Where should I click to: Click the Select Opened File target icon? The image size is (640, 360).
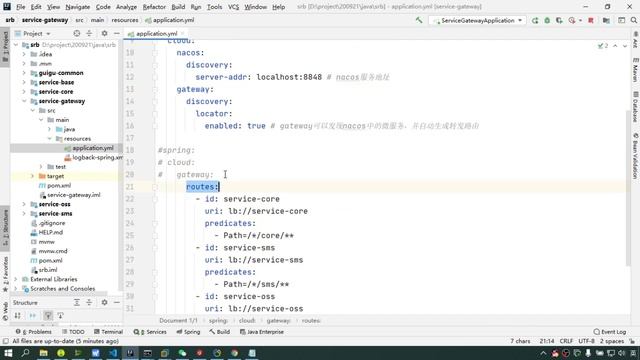click(x=76, y=33)
